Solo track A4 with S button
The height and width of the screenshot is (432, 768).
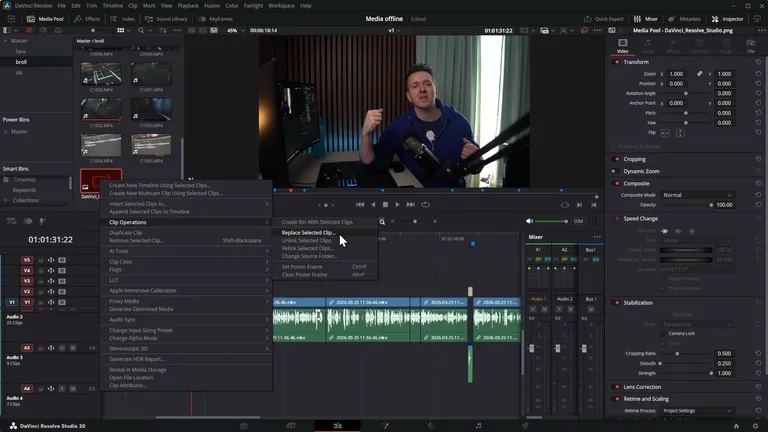tap(62, 388)
